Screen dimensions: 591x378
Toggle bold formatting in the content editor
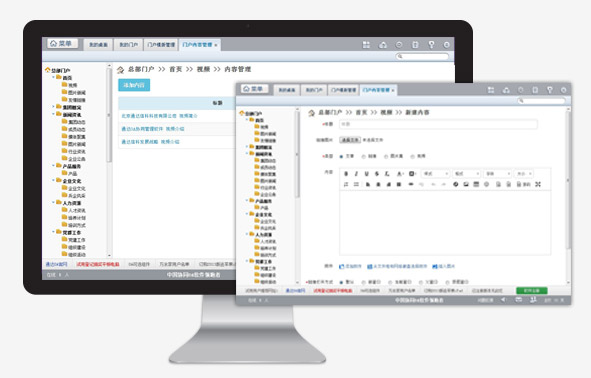coord(346,174)
